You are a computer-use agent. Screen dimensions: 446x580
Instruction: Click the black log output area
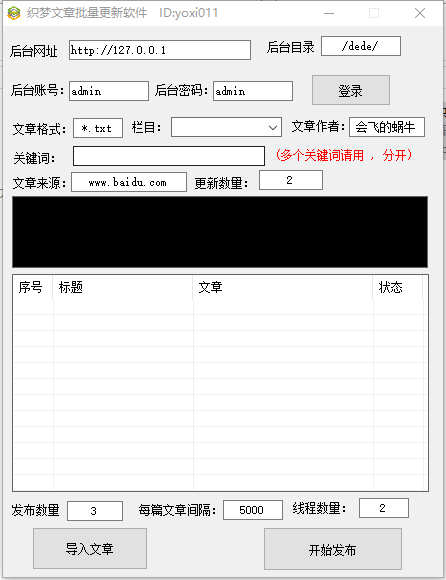pos(220,232)
